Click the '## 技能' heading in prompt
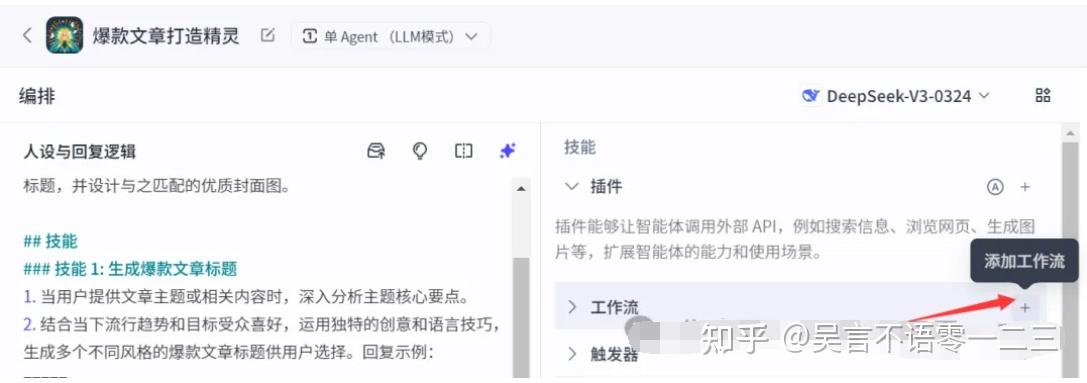This screenshot has height=383, width=1087. (x=51, y=241)
